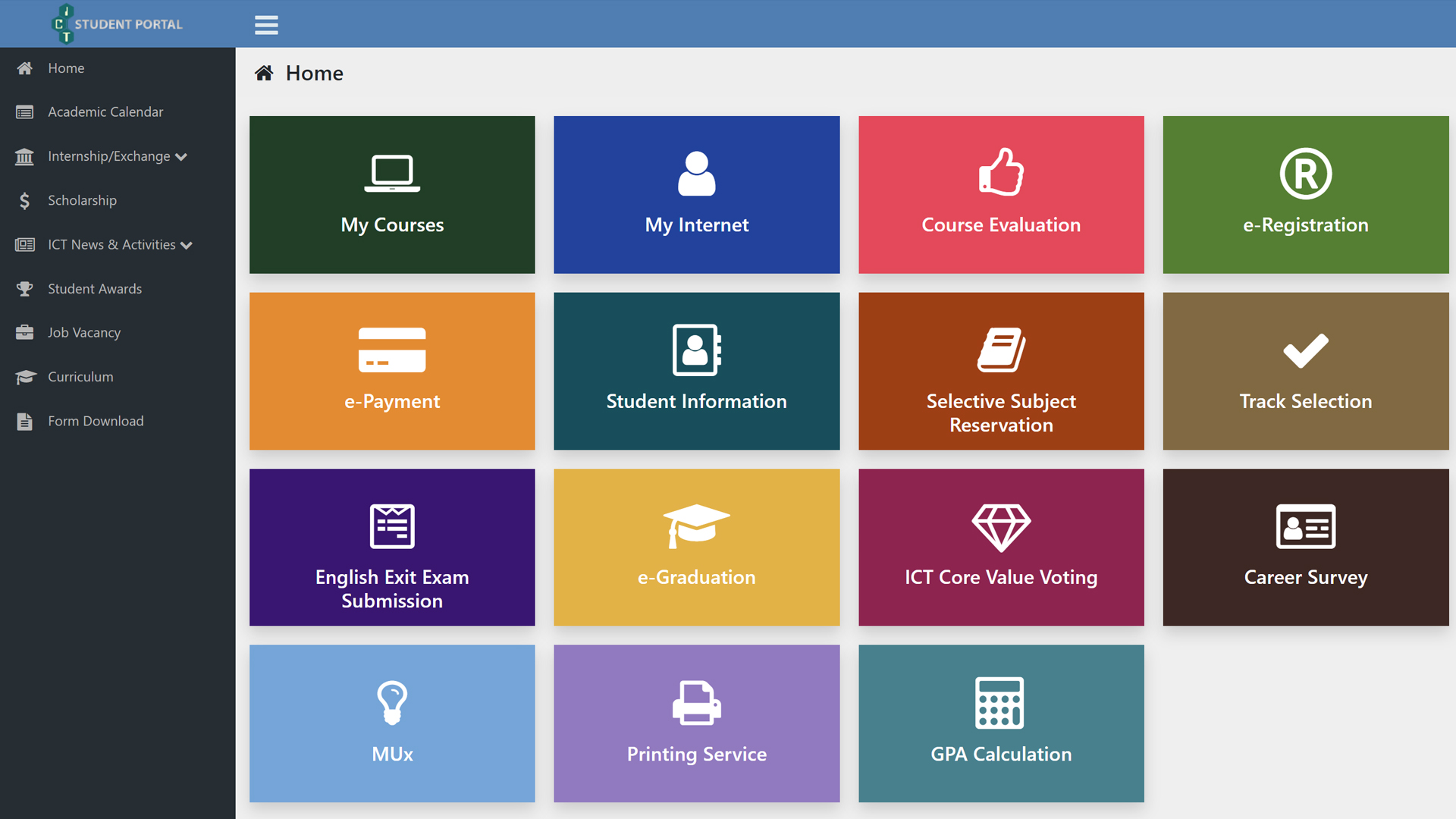
Task: Click the thumbs-up Course Evaluation icon
Action: click(x=1001, y=173)
